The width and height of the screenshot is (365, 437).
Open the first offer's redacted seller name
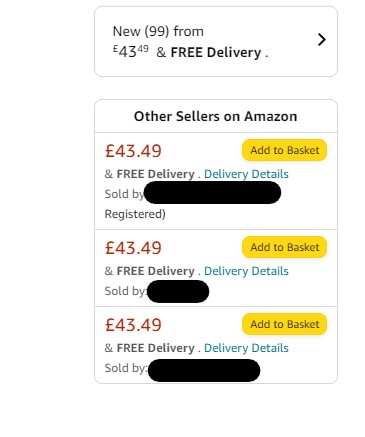(213, 193)
